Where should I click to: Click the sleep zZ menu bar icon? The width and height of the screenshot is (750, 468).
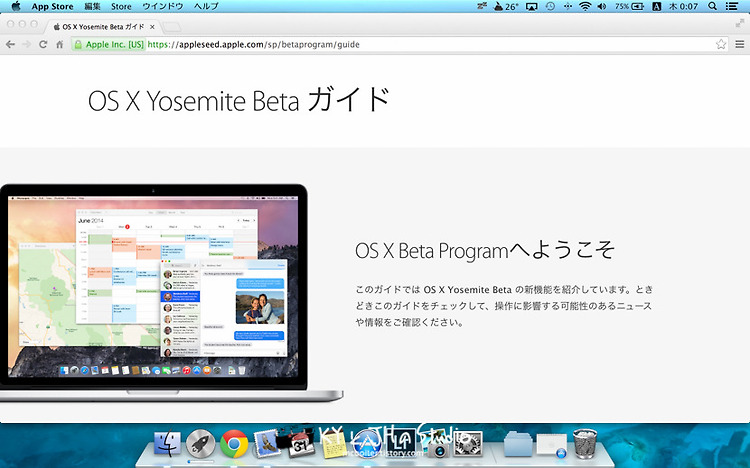coord(482,6)
